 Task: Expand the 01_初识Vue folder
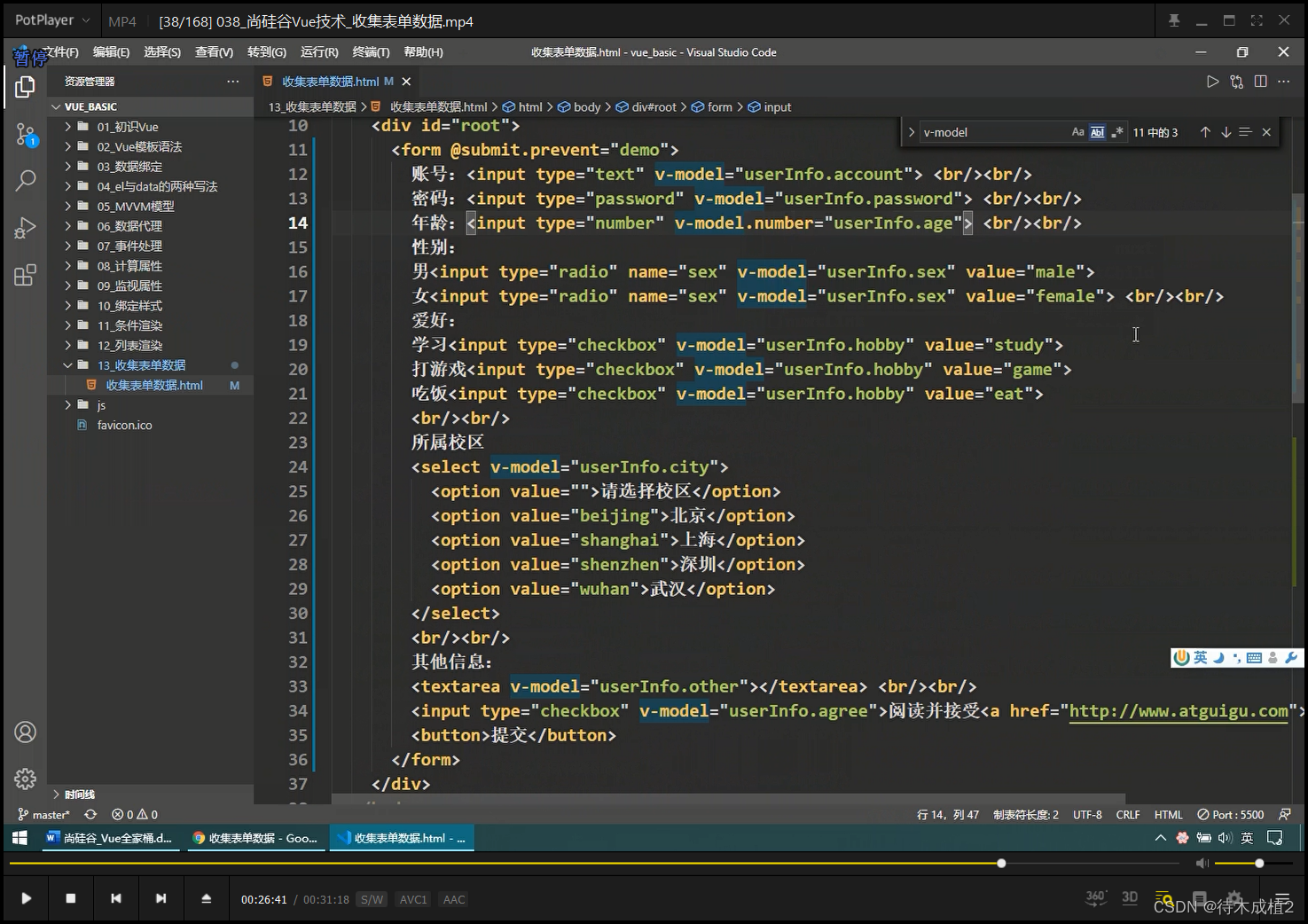(67, 127)
